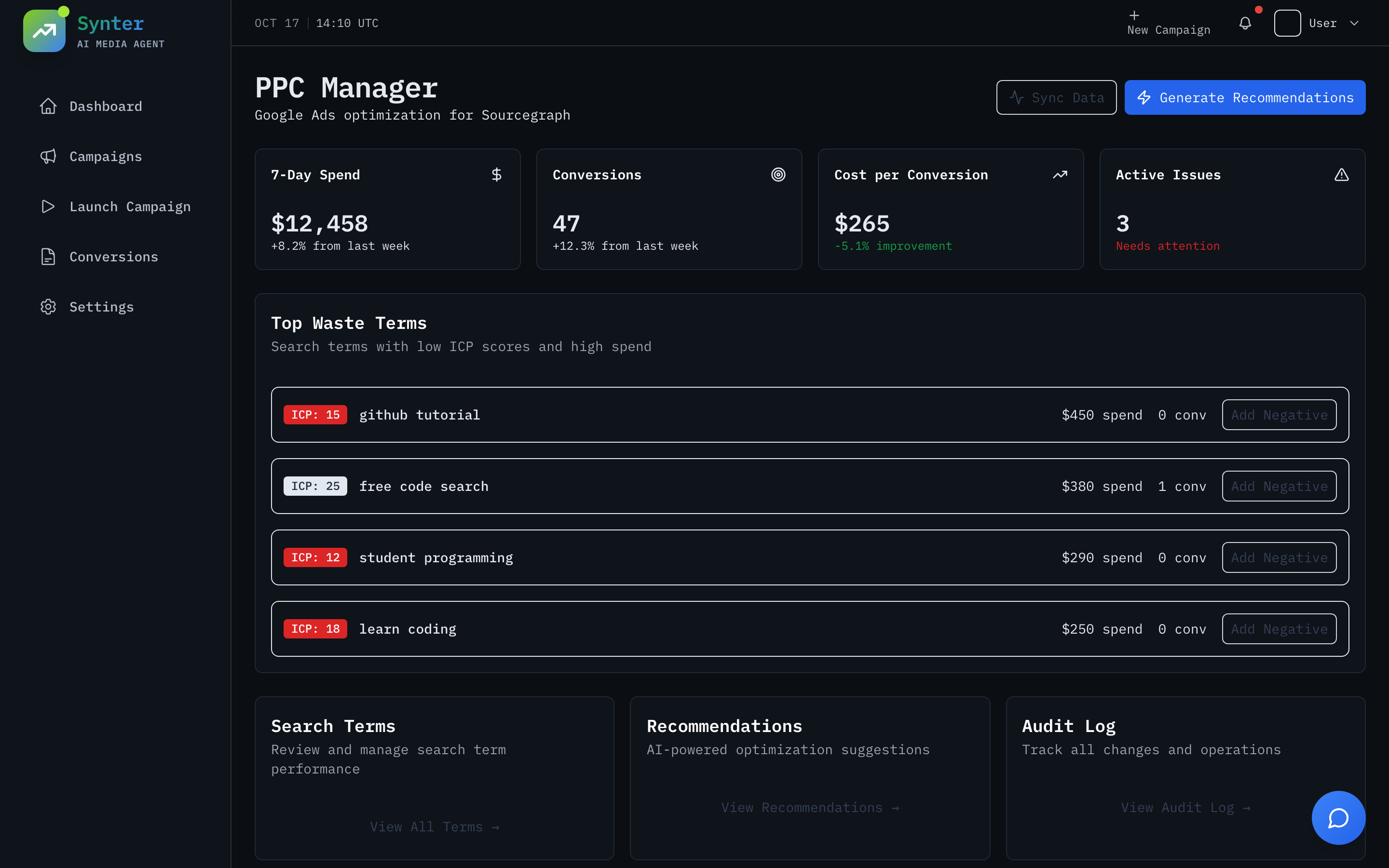
Task: Click Generate Recommendations button
Action: pos(1244,97)
